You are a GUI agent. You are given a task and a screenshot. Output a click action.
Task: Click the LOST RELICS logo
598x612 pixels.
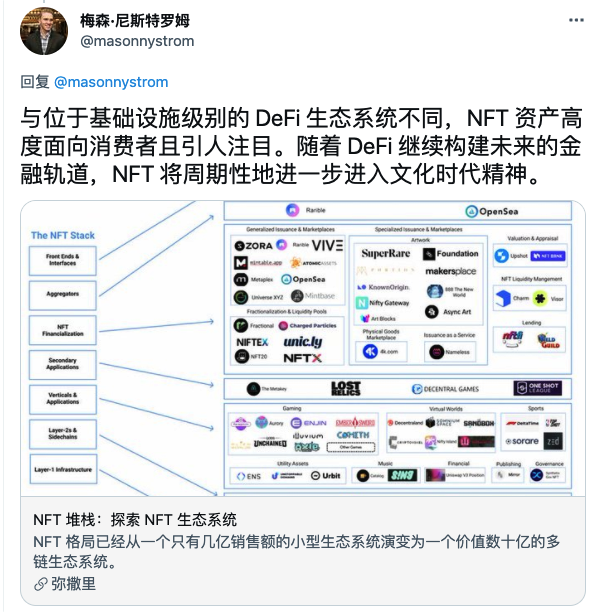(x=346, y=388)
